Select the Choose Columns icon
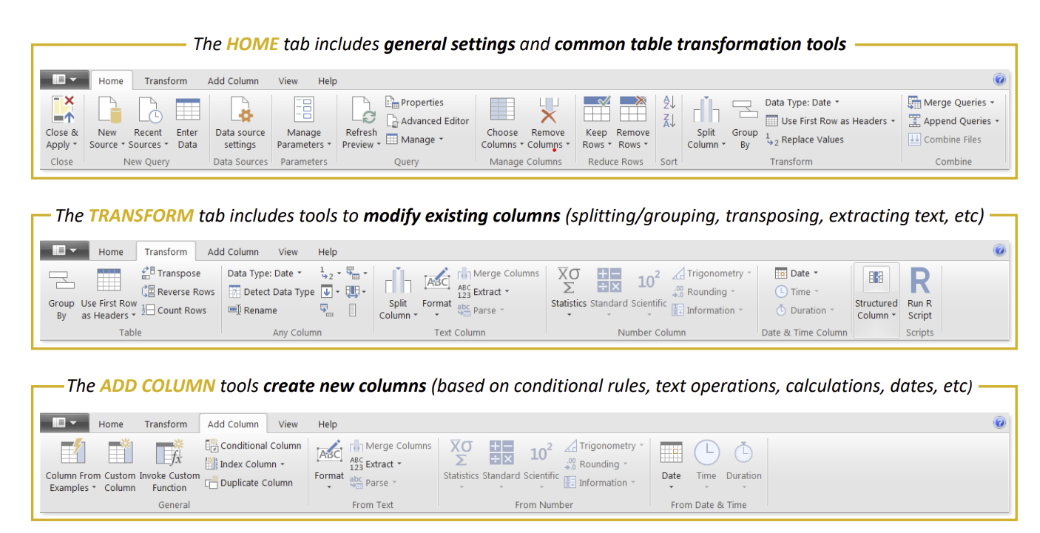Viewport: 1040px width, 533px height. (502, 110)
